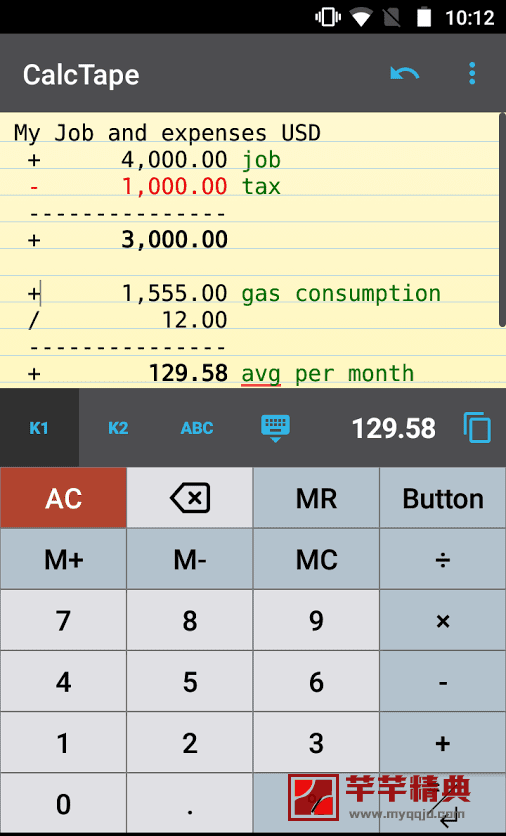Open the three-dot overflow menu

[x=472, y=74]
